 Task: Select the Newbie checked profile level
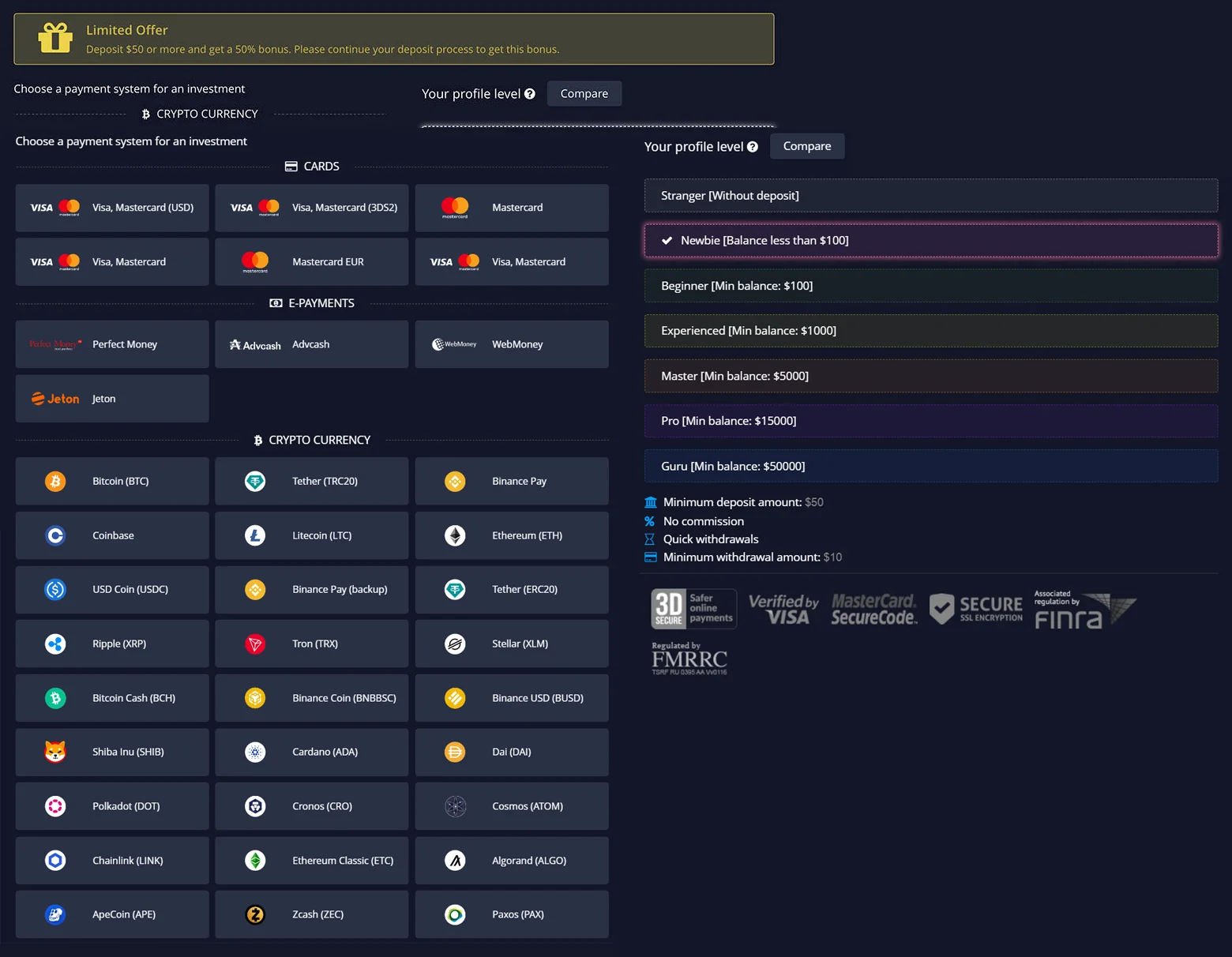(x=931, y=241)
